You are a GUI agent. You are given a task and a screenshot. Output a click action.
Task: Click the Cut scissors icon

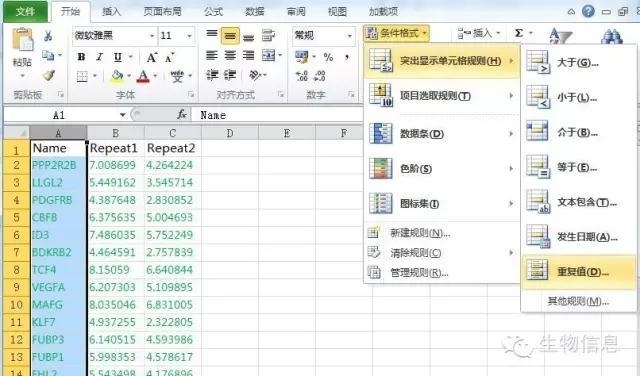pyautogui.click(x=48, y=36)
